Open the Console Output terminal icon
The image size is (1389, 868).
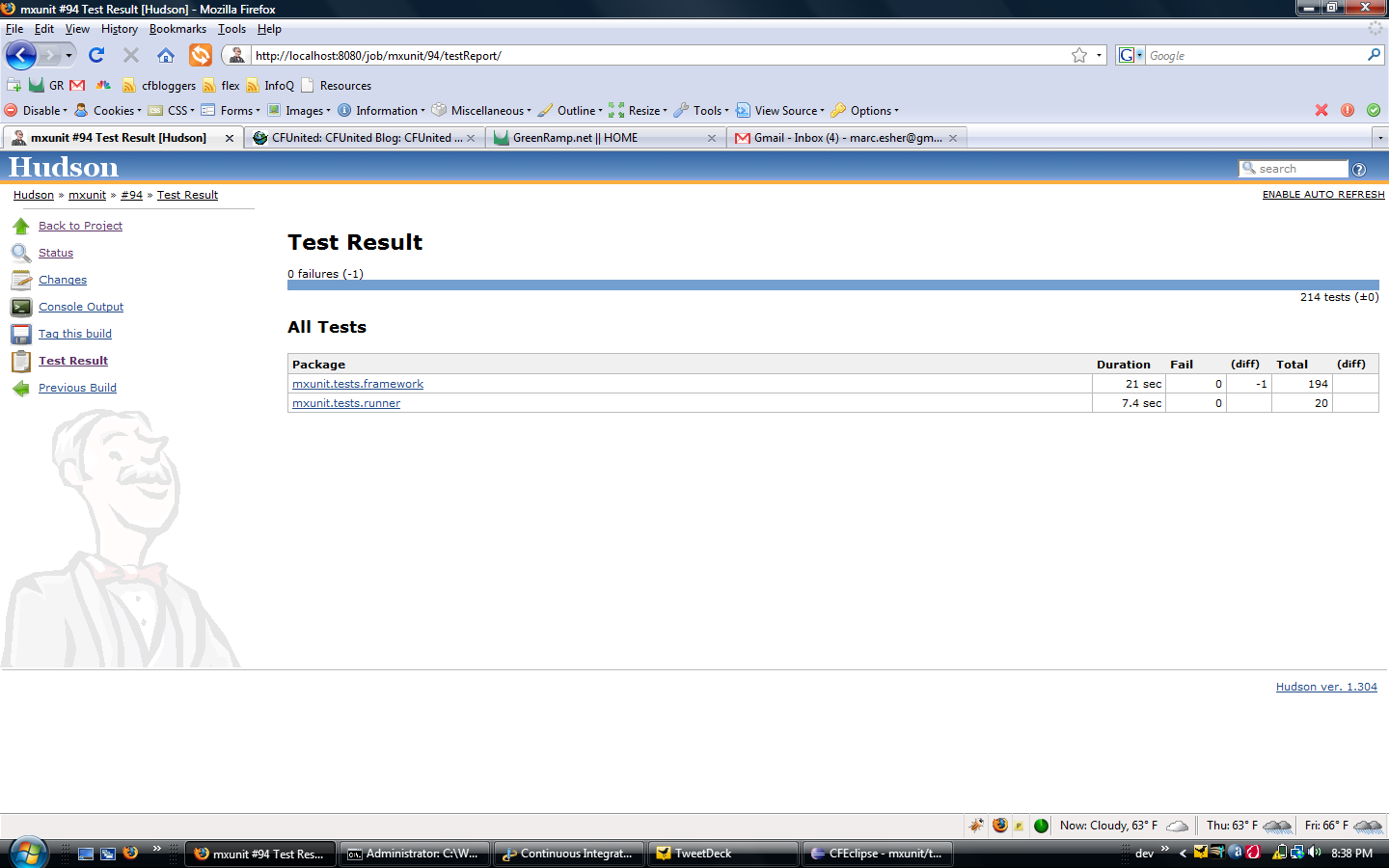click(x=21, y=307)
